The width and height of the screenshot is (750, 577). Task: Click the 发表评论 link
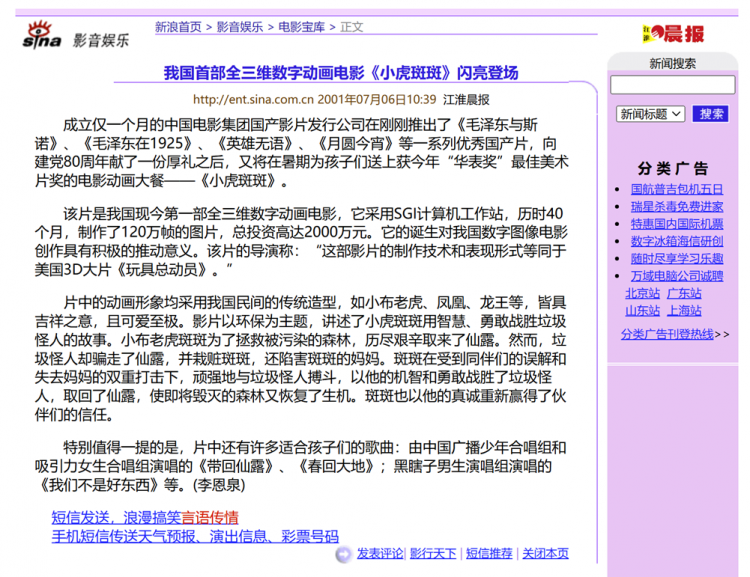pyautogui.click(x=380, y=554)
